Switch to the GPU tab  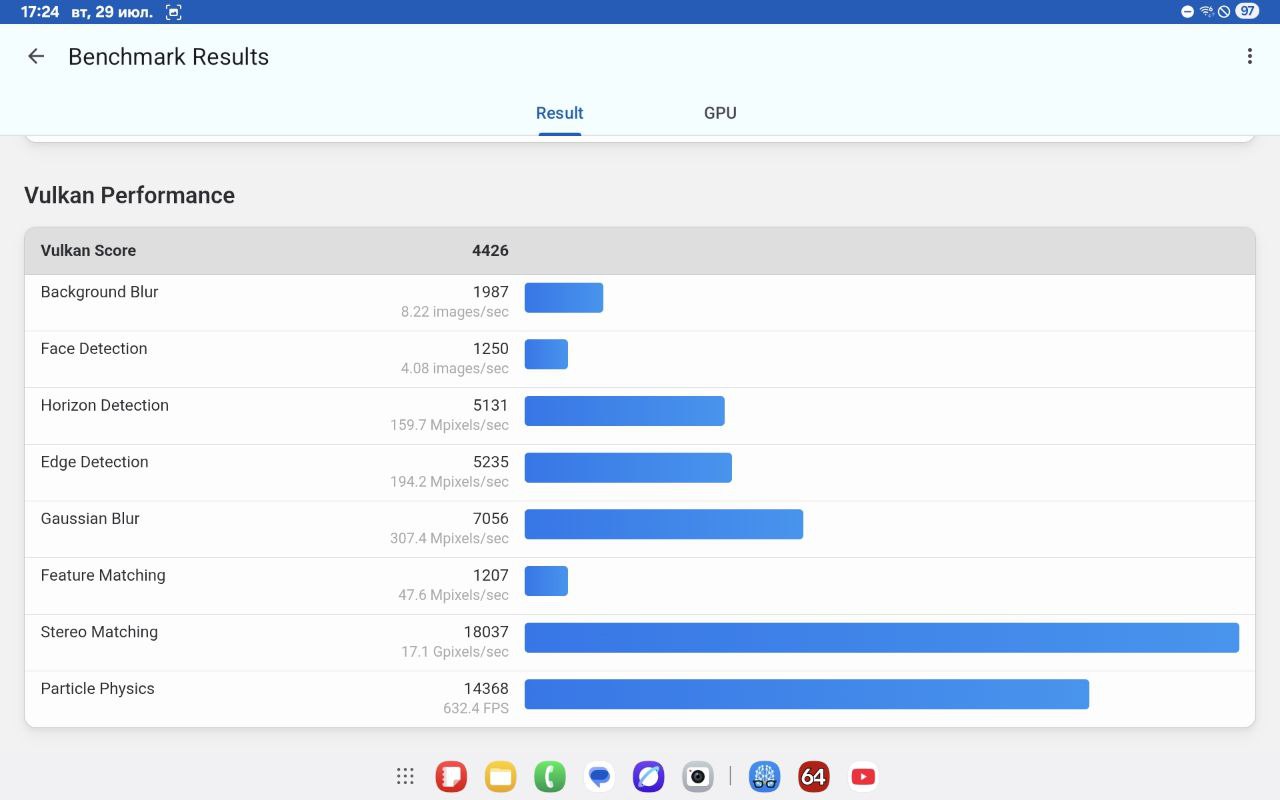point(720,113)
